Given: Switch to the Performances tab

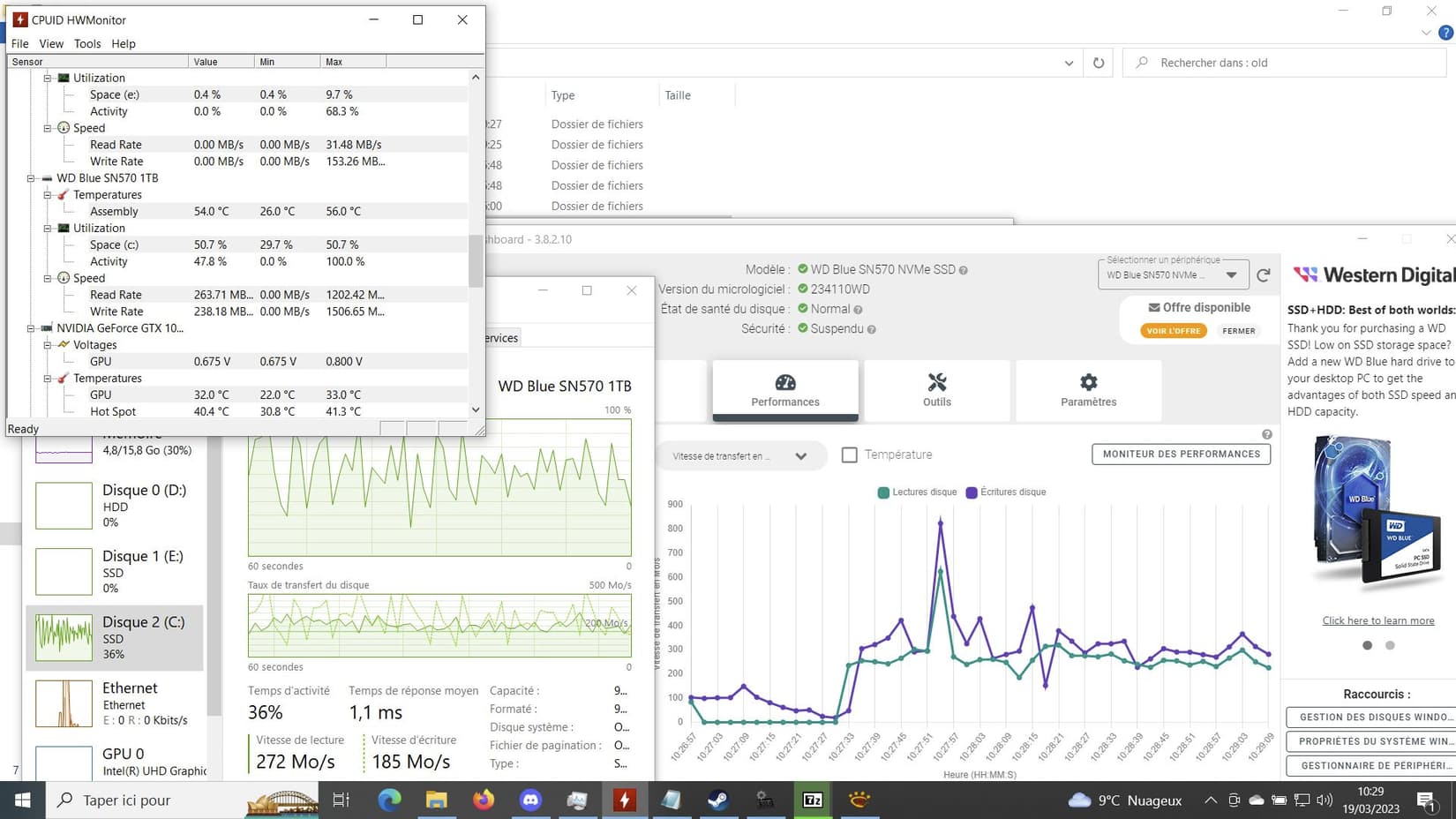Looking at the screenshot, I should point(785,390).
